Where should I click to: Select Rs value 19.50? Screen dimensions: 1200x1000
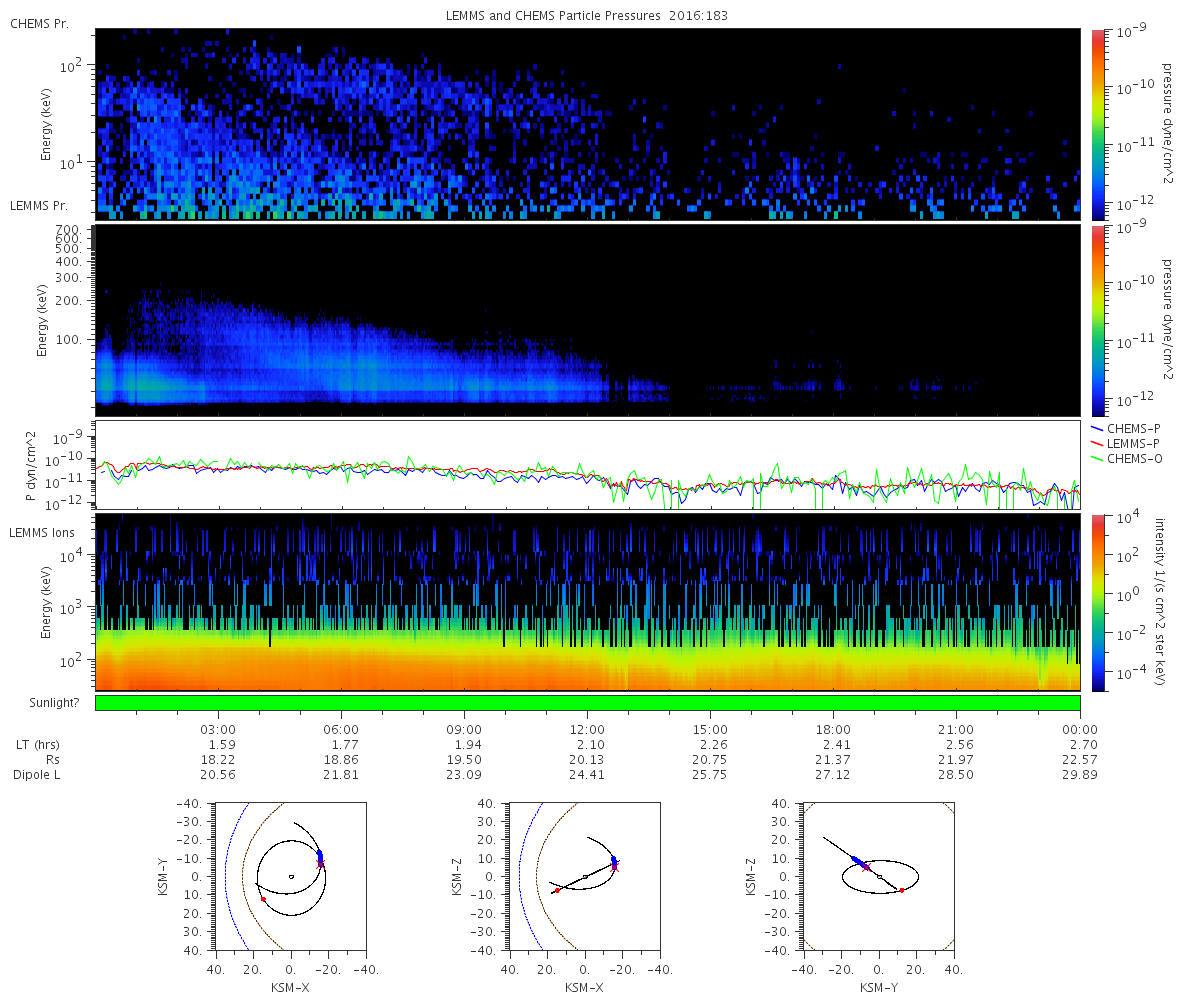coord(464,760)
